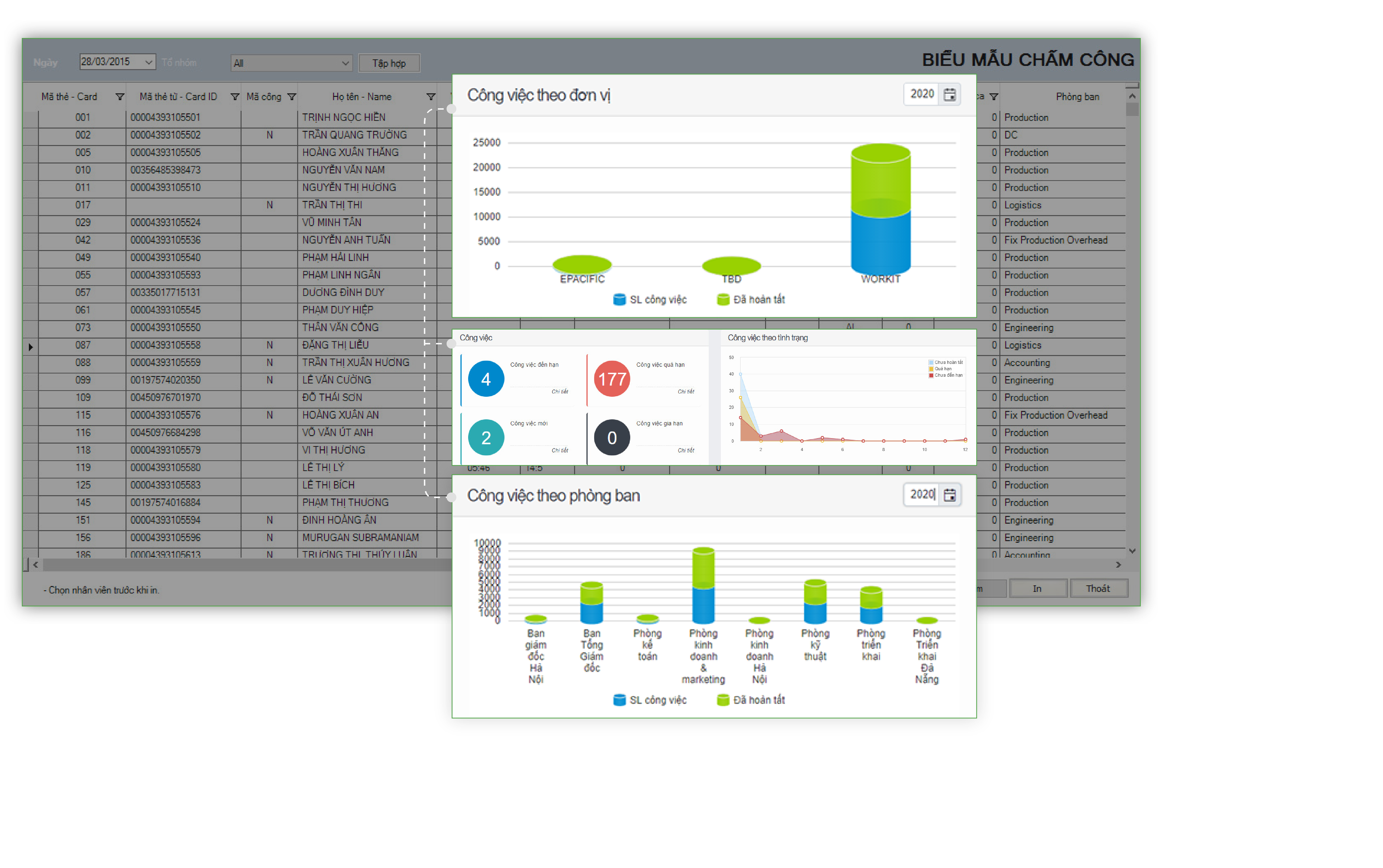Click the Tập hợp button
Screen dimensions: 1383x868
(x=389, y=63)
